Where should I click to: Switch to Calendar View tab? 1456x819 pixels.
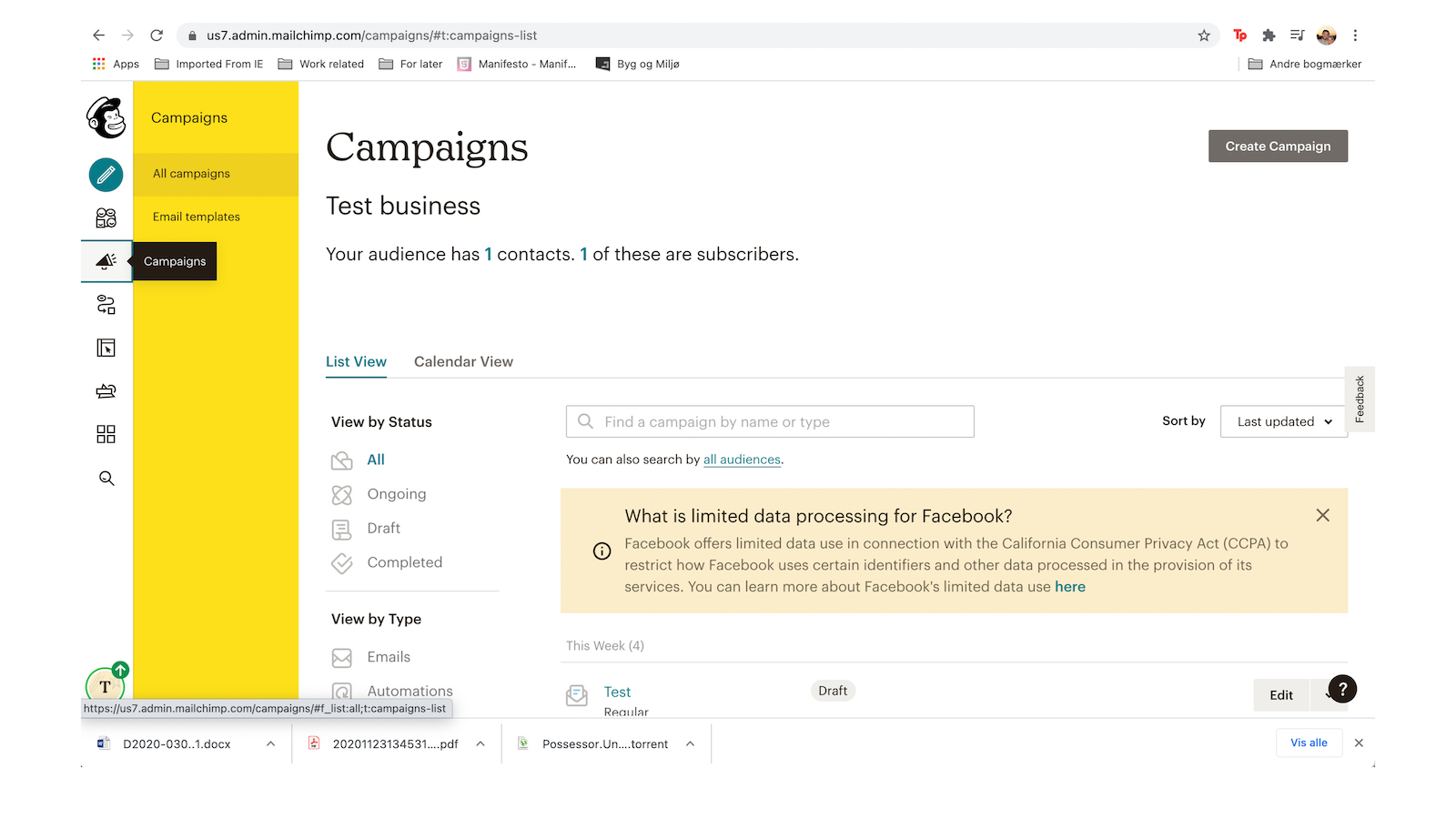(x=463, y=361)
